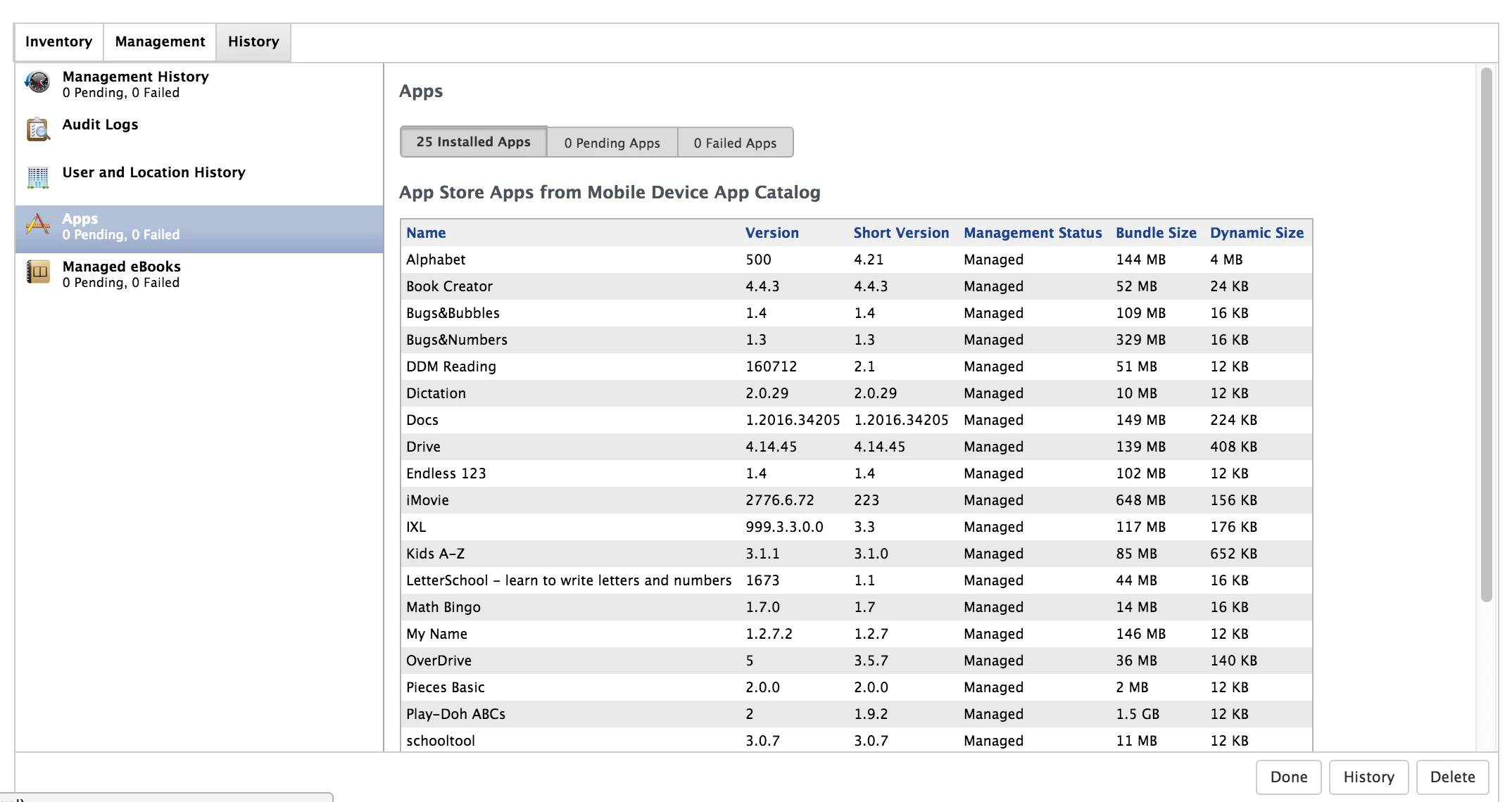Select the History tab
This screenshot has width=1512, height=802.
click(253, 42)
